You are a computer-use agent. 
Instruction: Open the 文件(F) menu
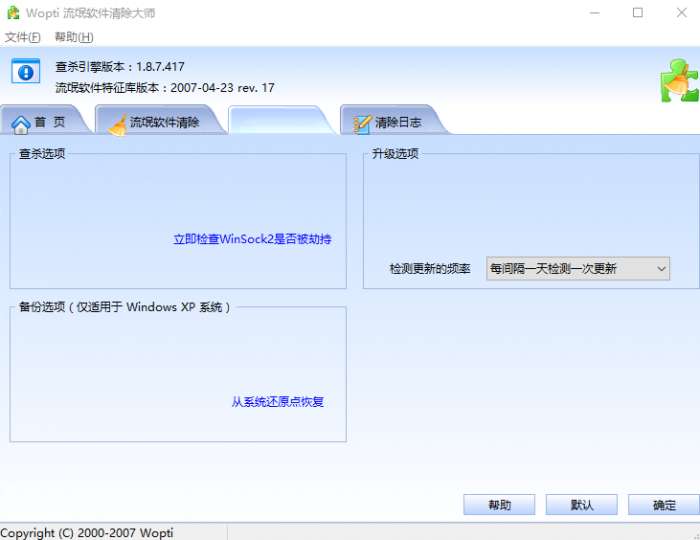pos(23,37)
